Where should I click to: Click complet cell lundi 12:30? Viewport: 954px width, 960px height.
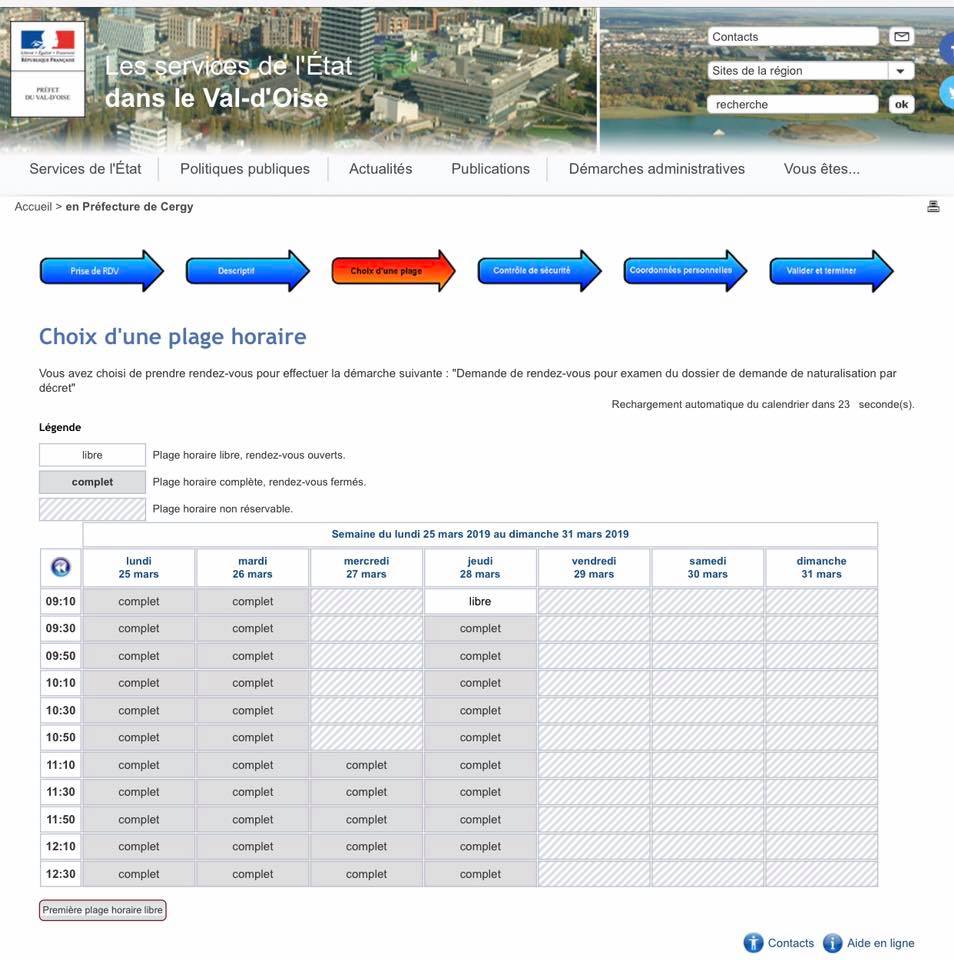(x=138, y=874)
